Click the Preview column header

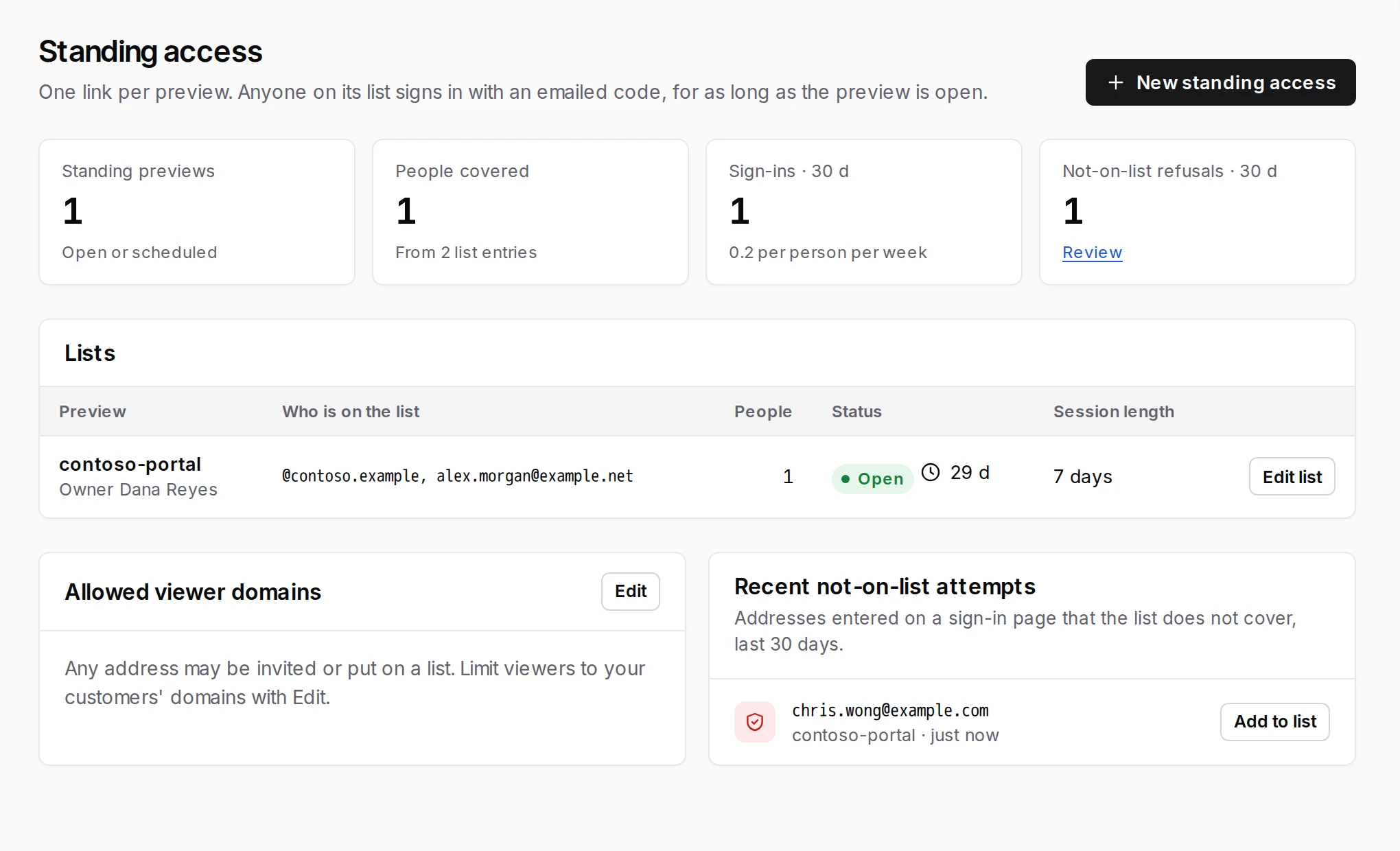93,411
